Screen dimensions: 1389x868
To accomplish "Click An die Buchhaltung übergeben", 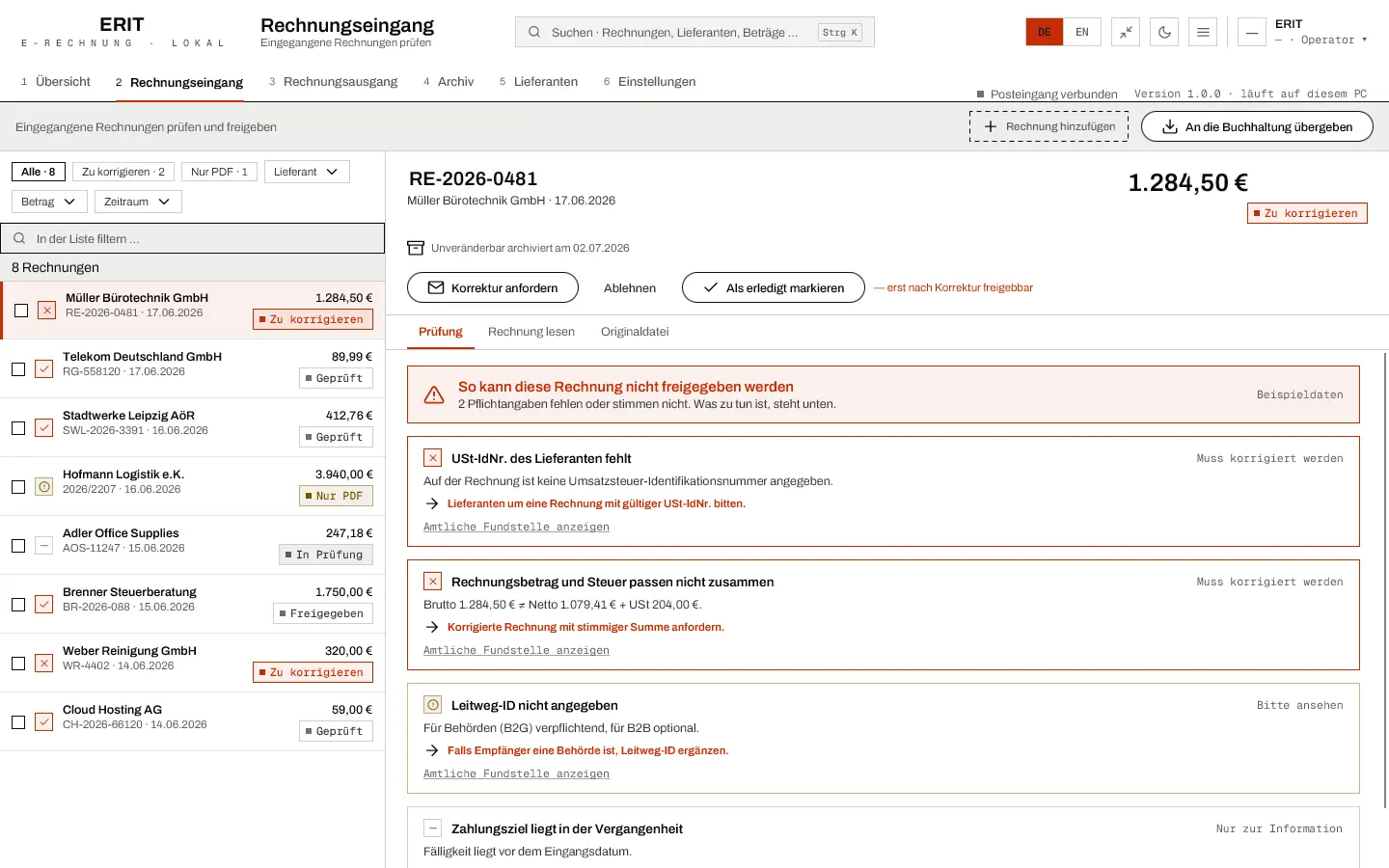I will pyautogui.click(x=1257, y=126).
